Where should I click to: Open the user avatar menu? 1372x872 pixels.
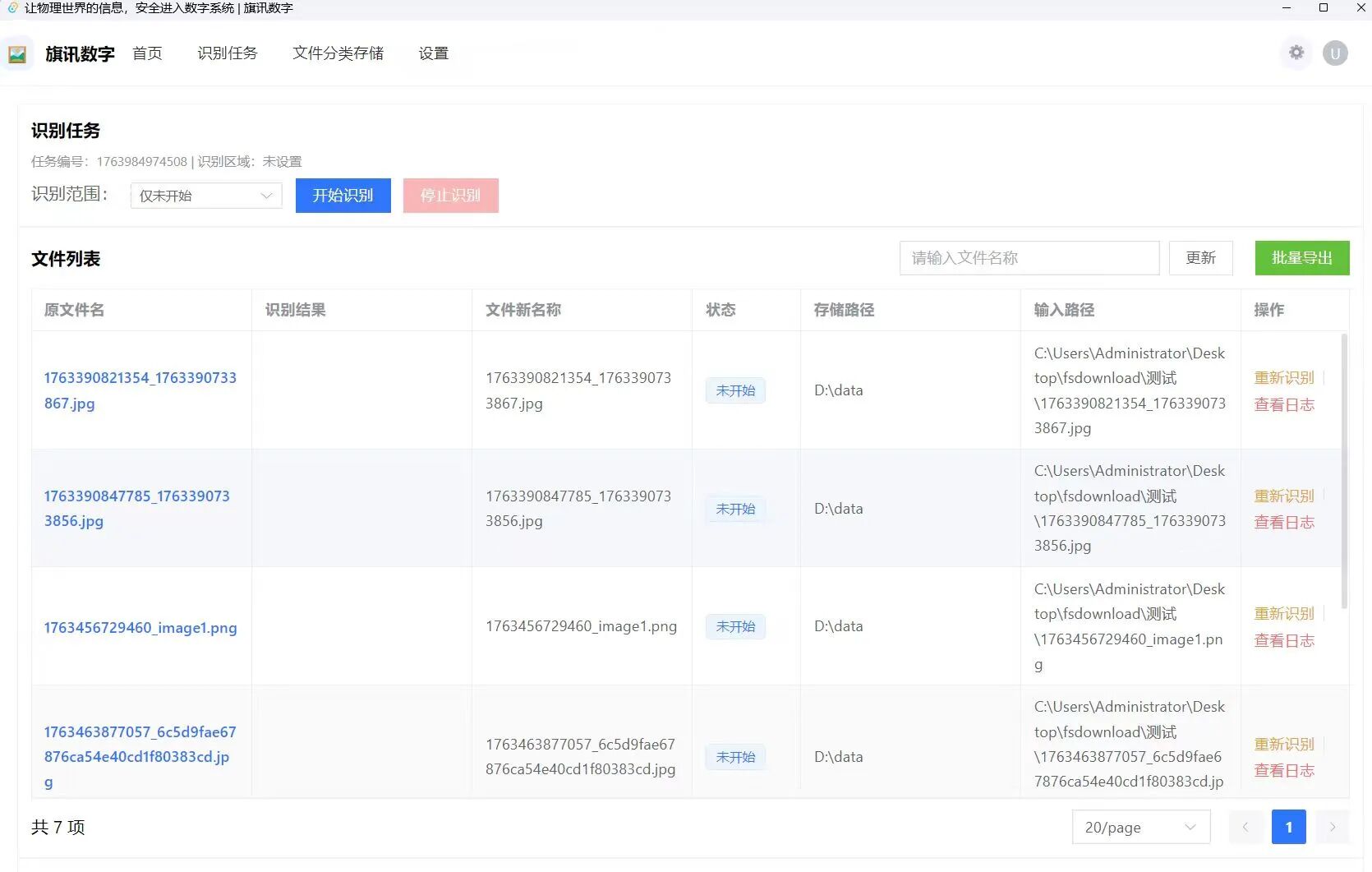pos(1335,53)
